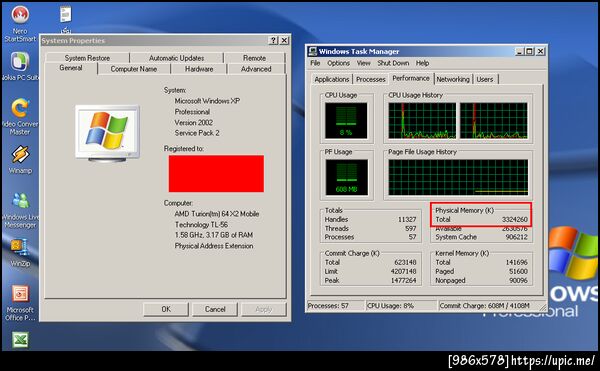The height and width of the screenshot is (371, 600).
Task: Switch to the Processes tab
Action: tap(370, 79)
